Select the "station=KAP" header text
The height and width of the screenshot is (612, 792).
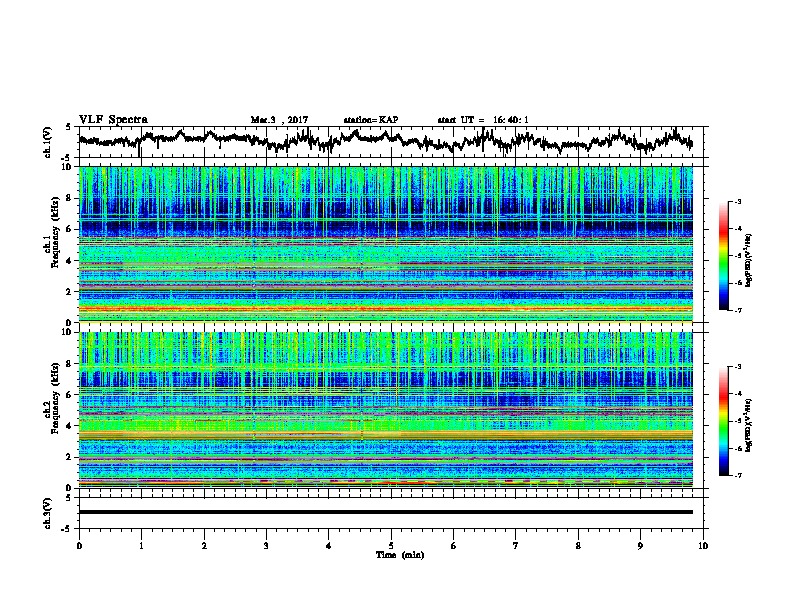(x=370, y=120)
